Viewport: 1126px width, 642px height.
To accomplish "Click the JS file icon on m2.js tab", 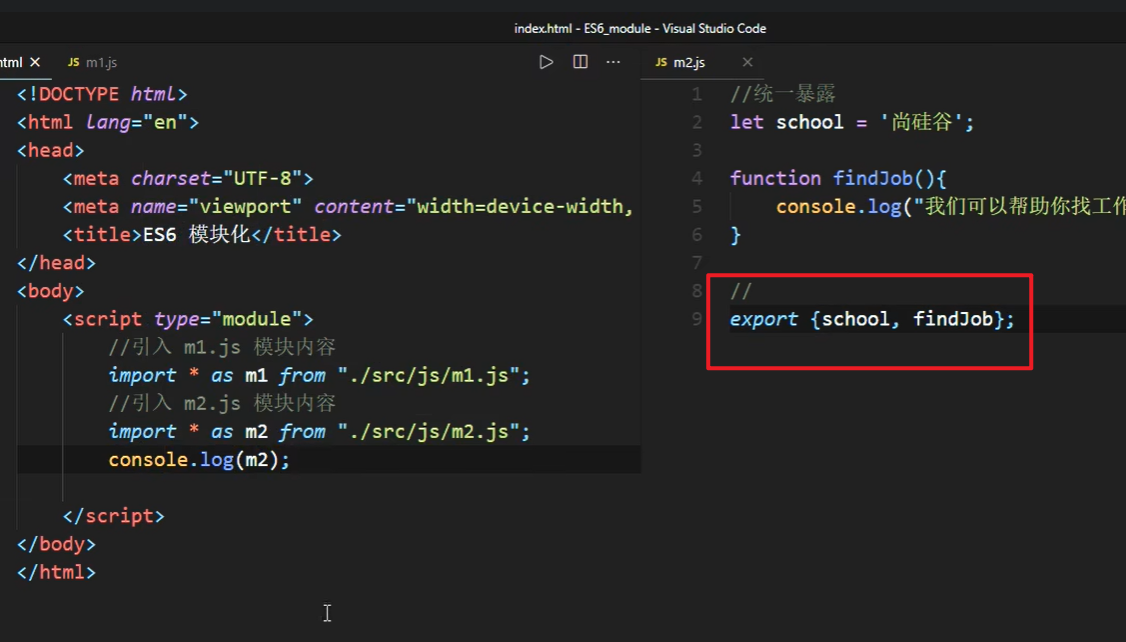I will 661,62.
